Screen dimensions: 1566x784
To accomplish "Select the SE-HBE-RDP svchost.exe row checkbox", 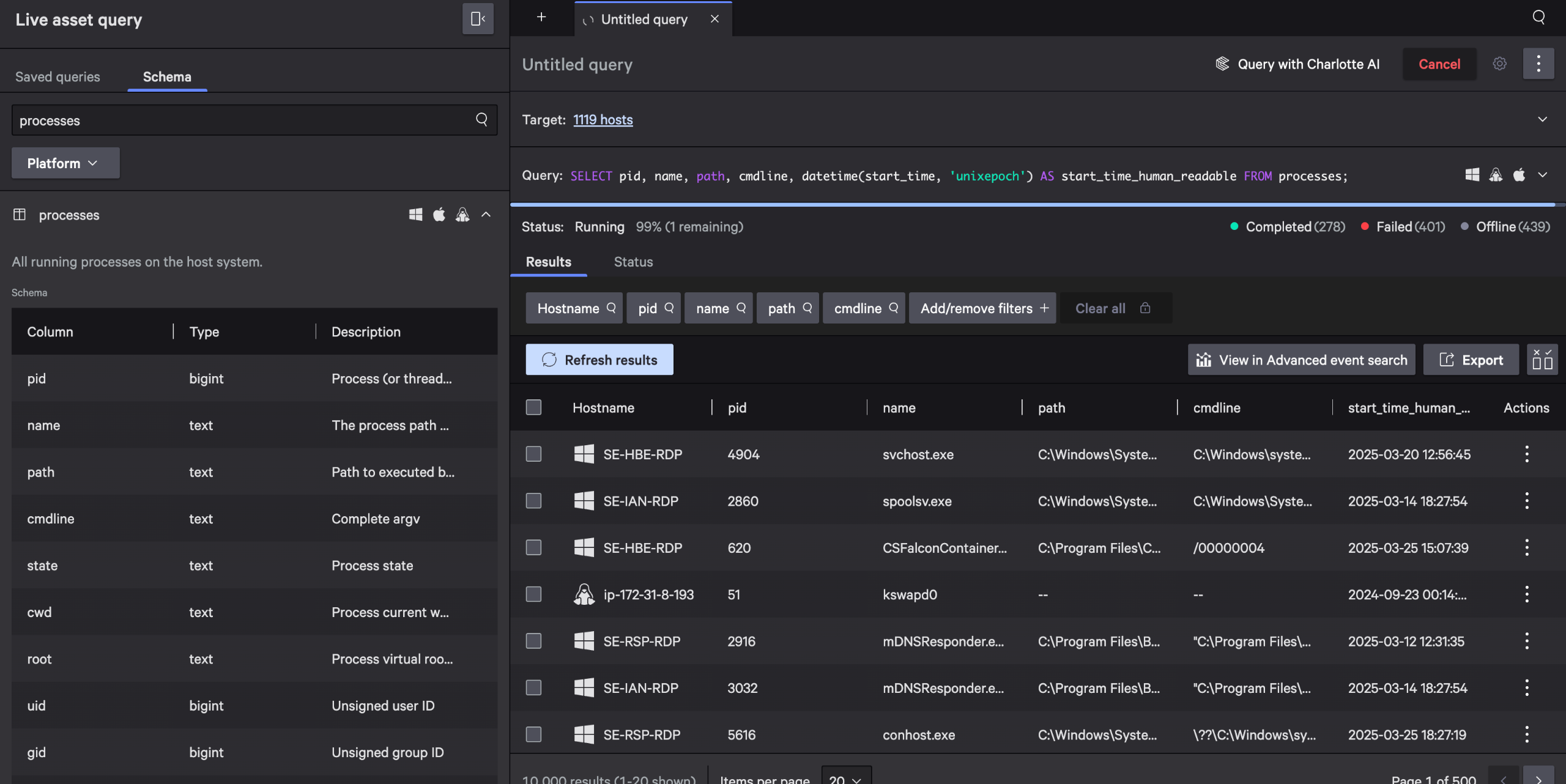I will pyautogui.click(x=533, y=454).
